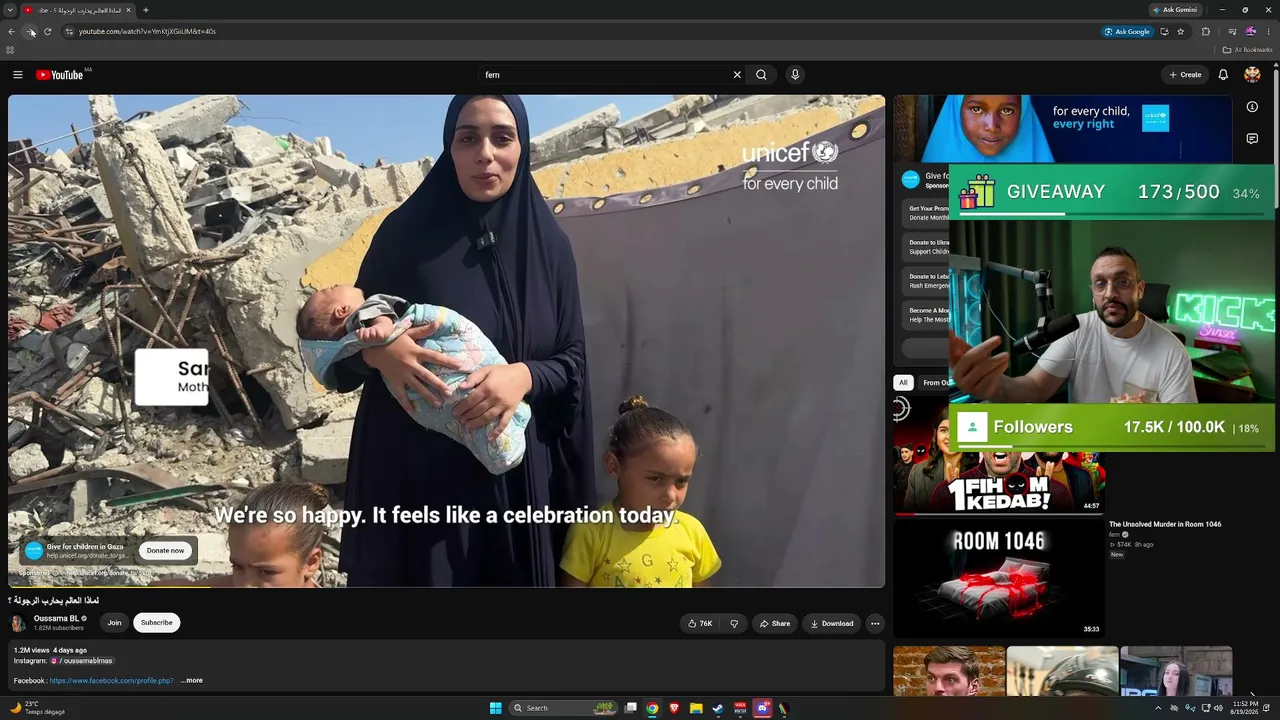Seek using the video progress bar

[447, 586]
